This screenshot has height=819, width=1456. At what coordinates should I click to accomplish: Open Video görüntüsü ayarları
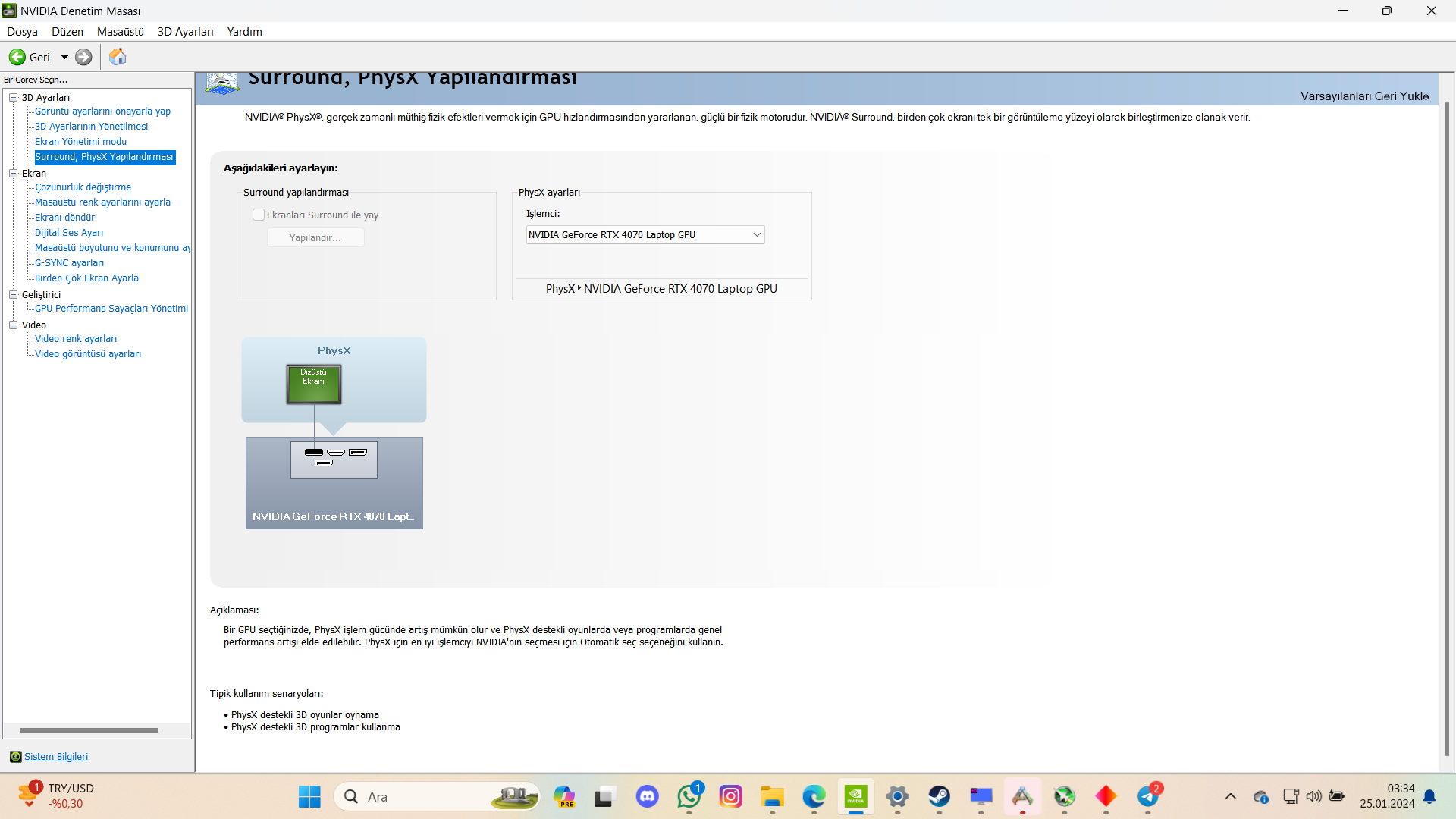(x=88, y=354)
